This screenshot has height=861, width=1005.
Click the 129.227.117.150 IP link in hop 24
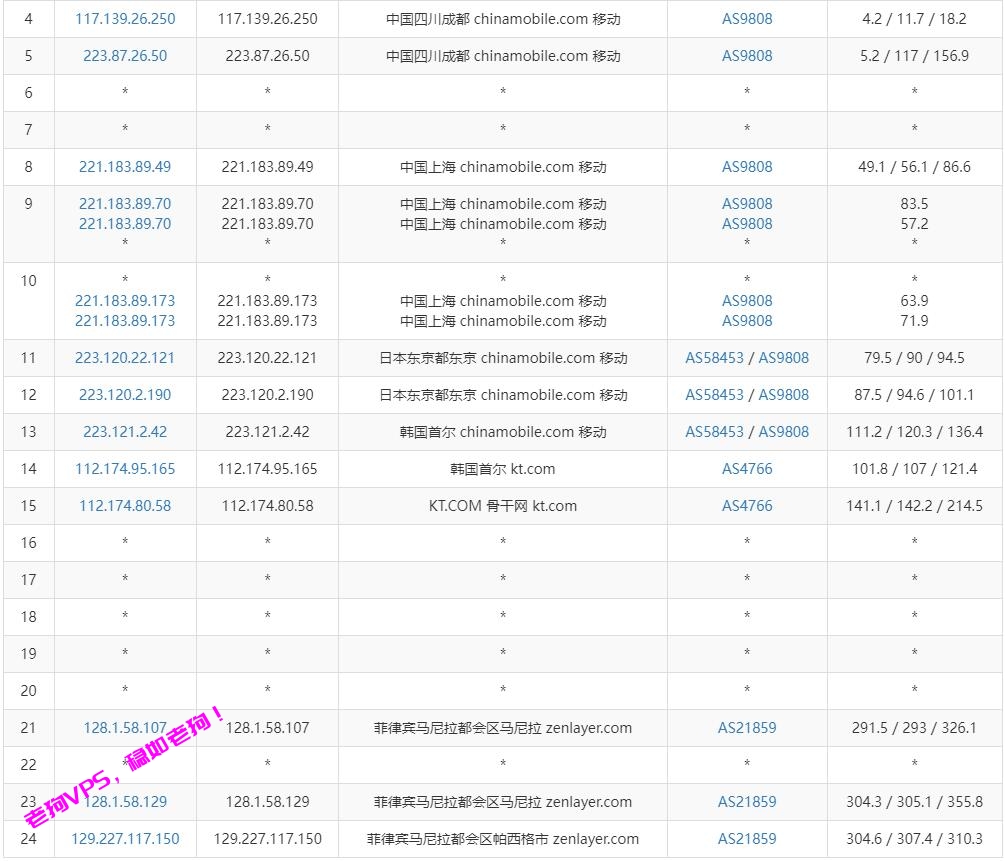coord(125,839)
